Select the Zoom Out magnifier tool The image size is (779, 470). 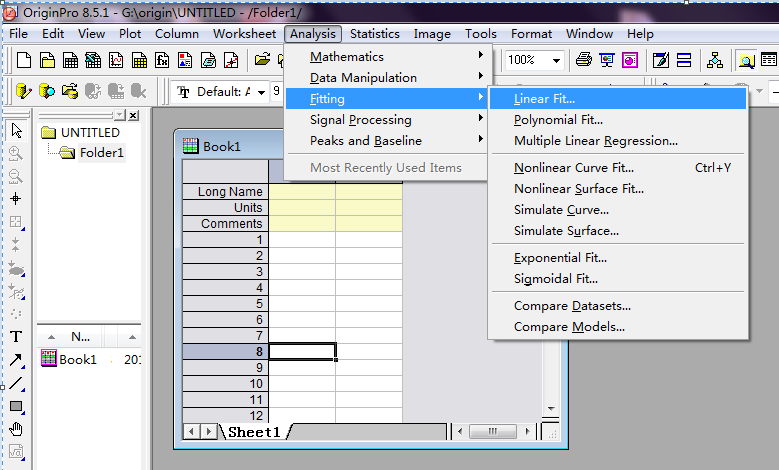click(16, 176)
